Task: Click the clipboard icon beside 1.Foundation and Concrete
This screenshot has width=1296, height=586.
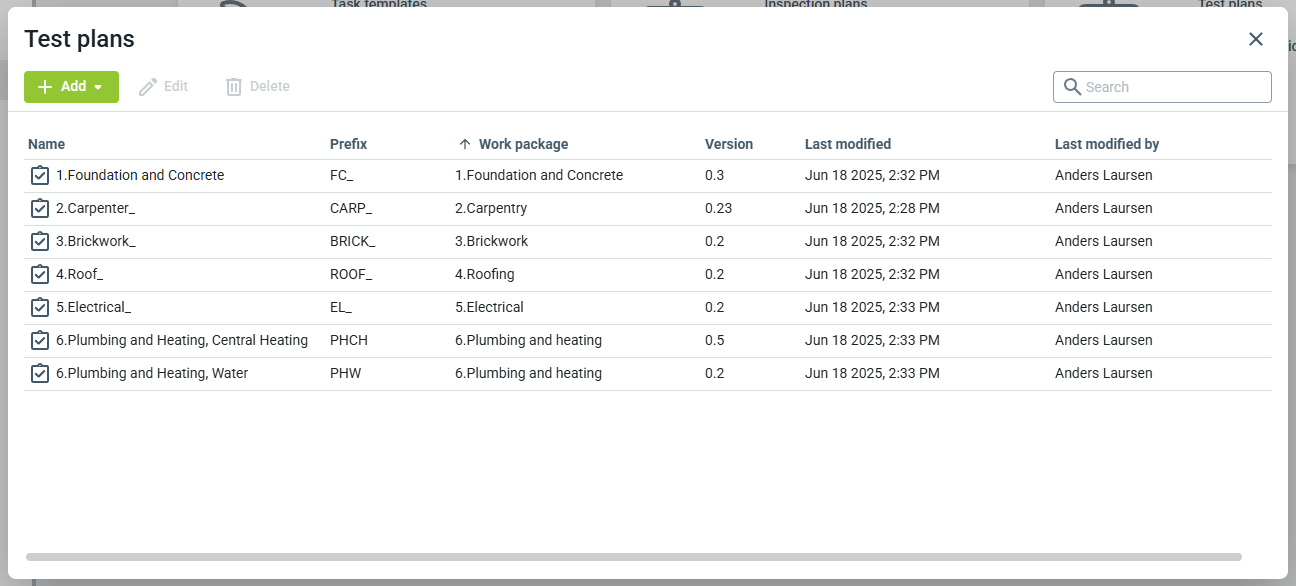Action: (x=40, y=176)
